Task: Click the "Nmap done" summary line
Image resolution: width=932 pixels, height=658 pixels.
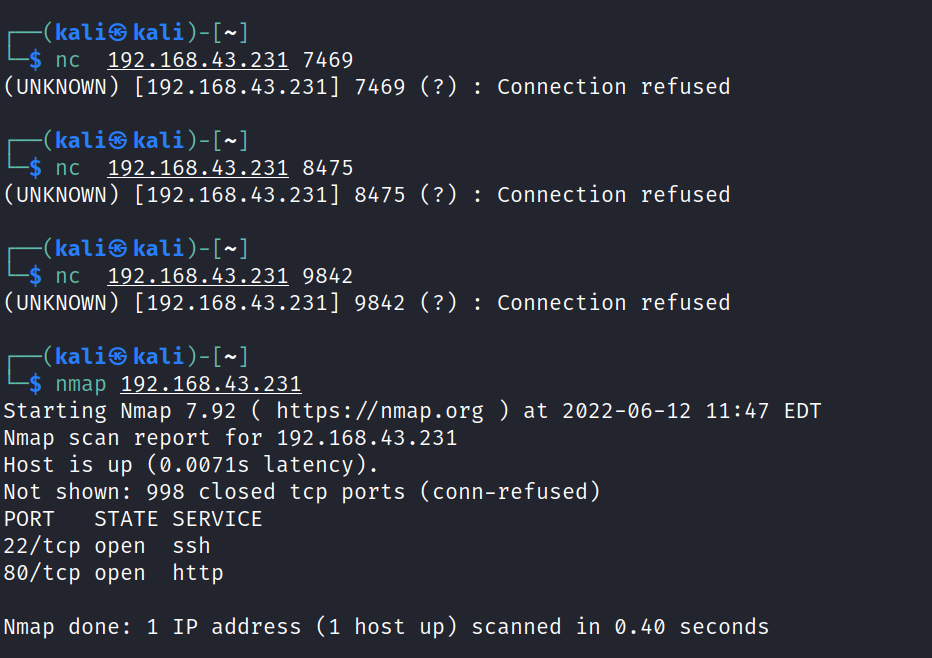Action: coord(386,627)
